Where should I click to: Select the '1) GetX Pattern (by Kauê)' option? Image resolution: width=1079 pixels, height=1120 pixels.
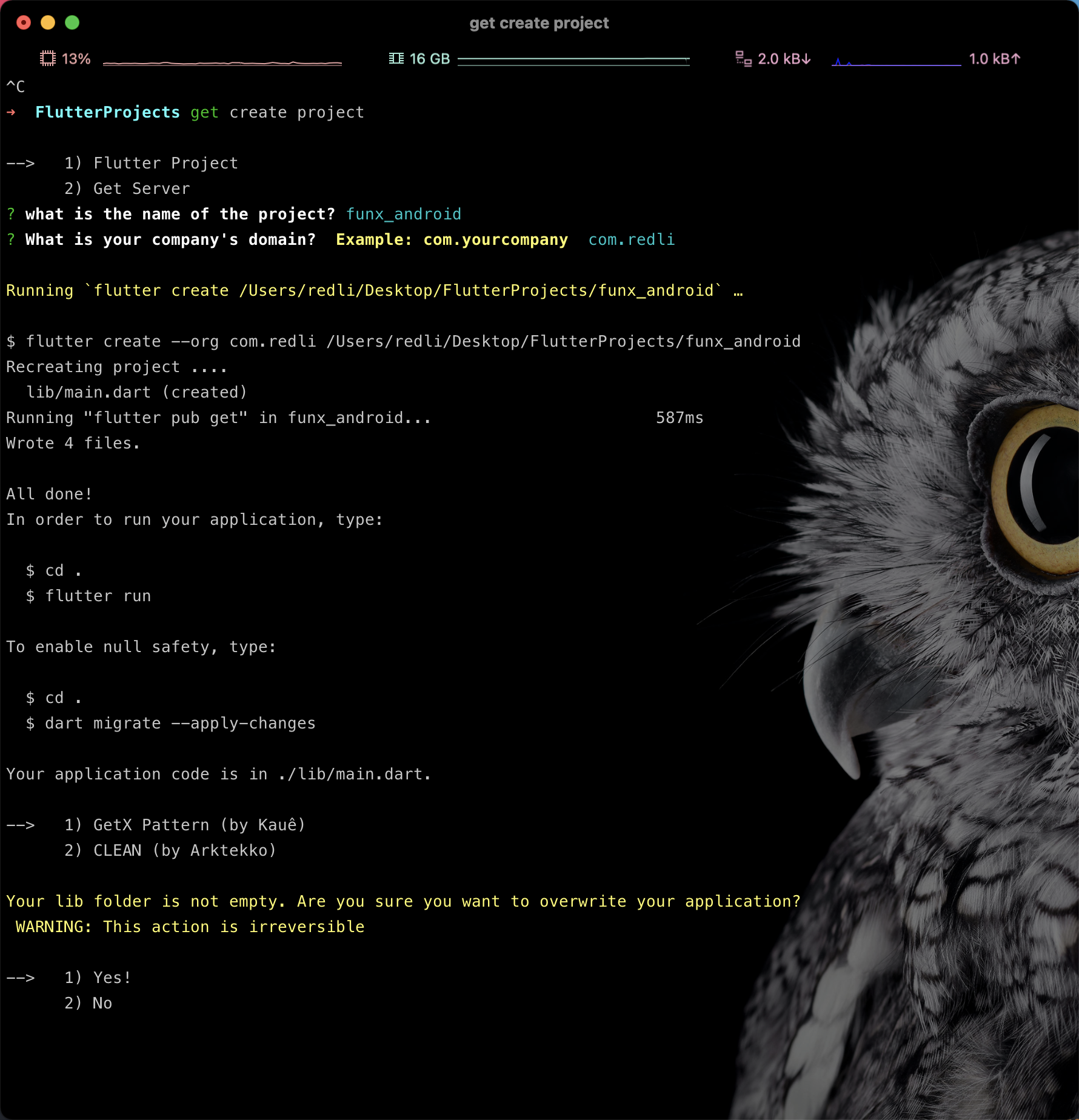(x=185, y=825)
